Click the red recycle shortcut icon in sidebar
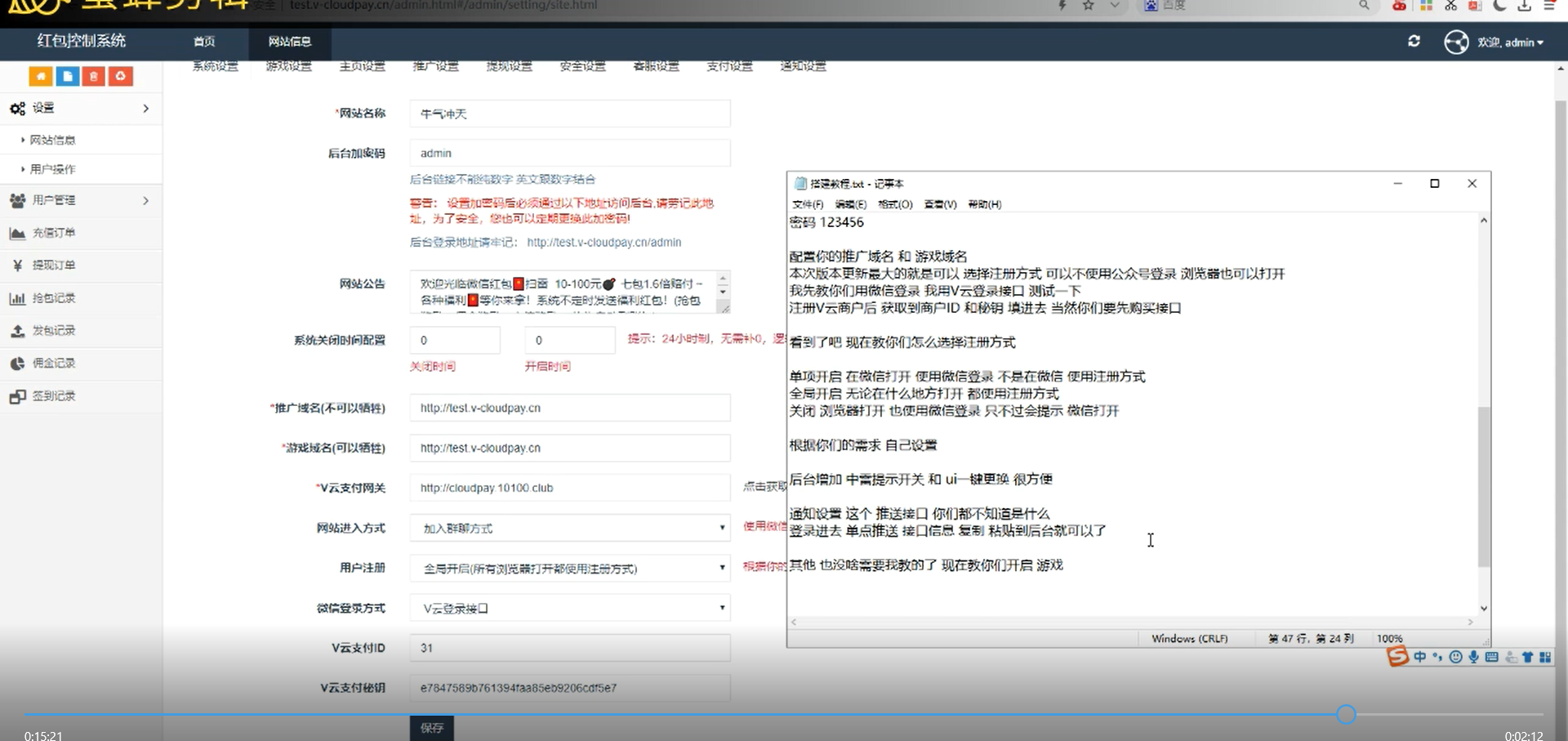This screenshot has width=1568, height=741. click(x=121, y=76)
